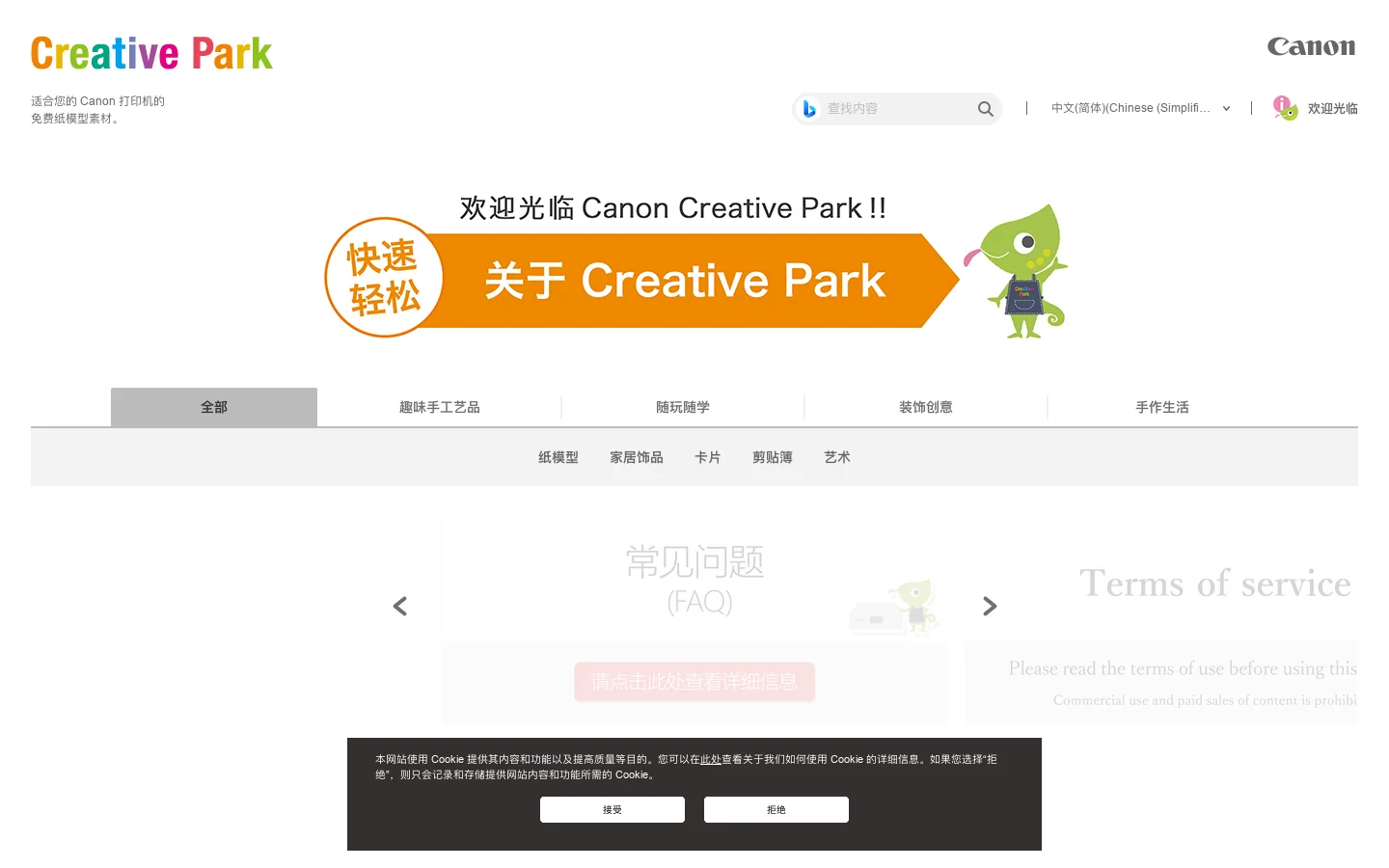Click the welcome info mascot icon
Image resolution: width=1389 pixels, height=868 pixels.
(1285, 108)
